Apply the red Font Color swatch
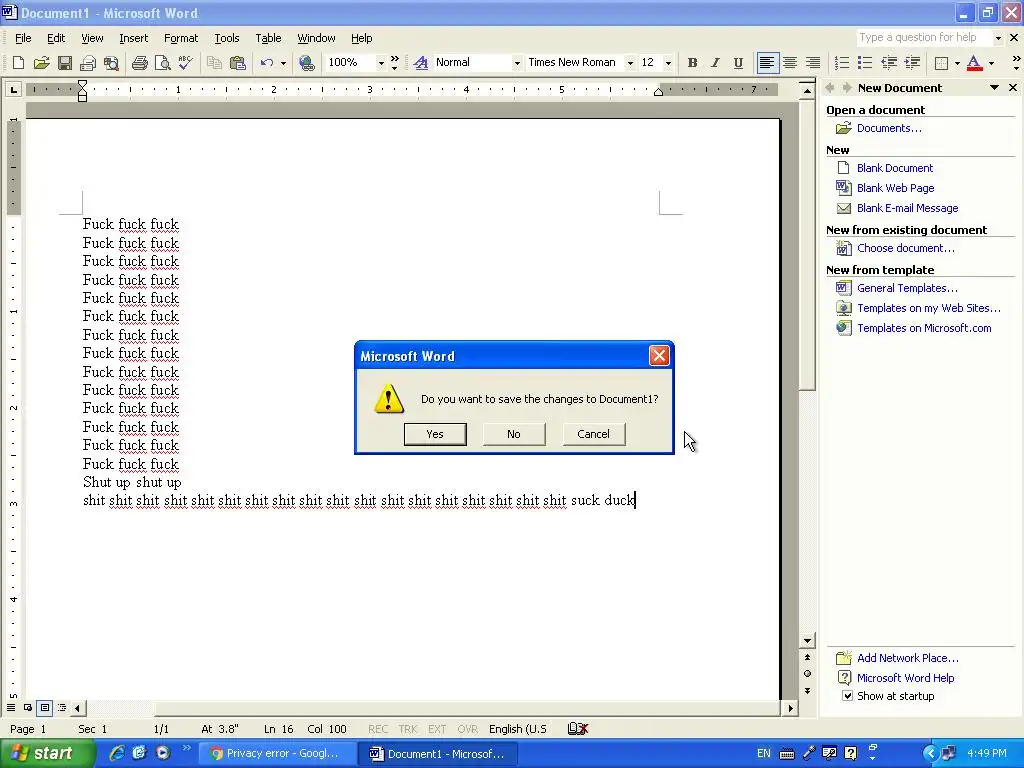This screenshot has height=768, width=1024. click(974, 63)
